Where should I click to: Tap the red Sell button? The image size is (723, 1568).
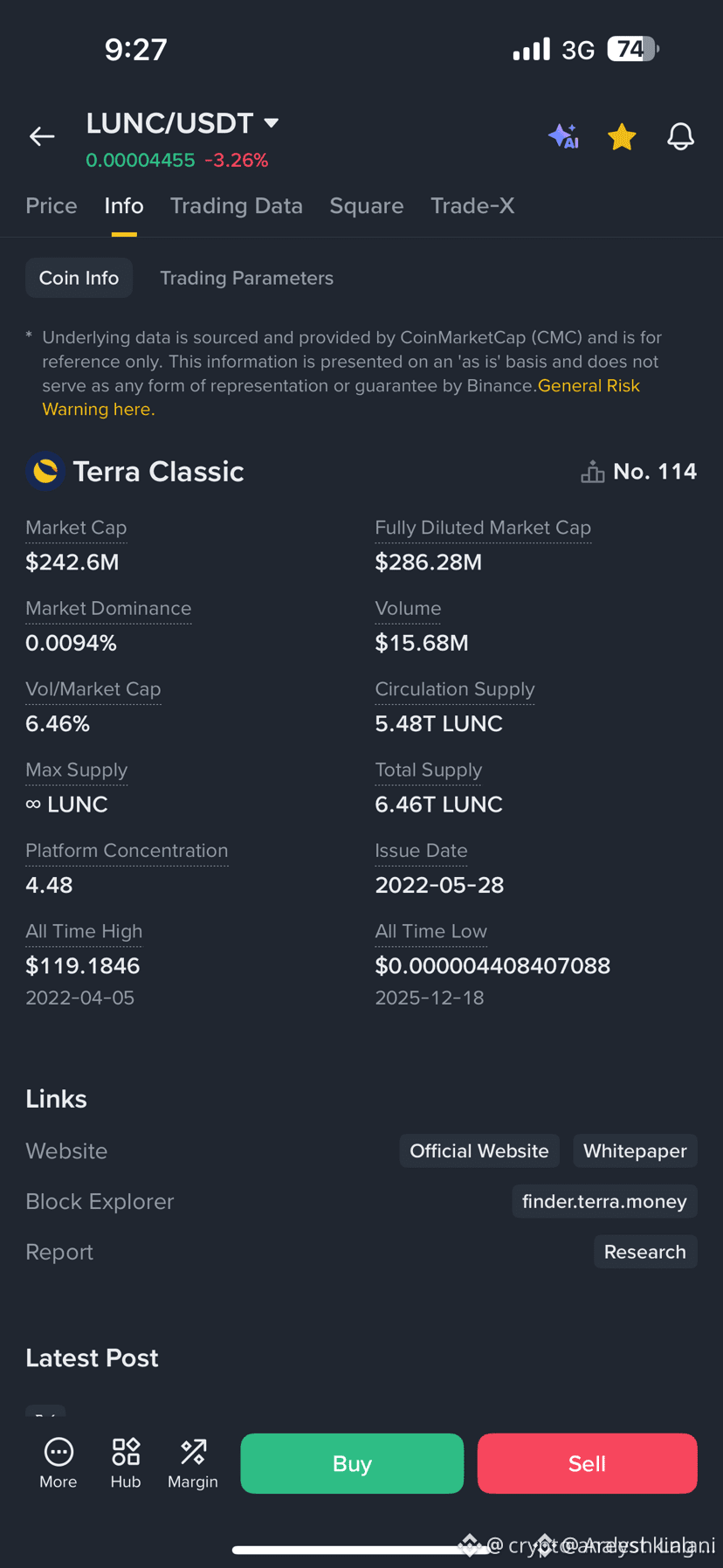587,1463
